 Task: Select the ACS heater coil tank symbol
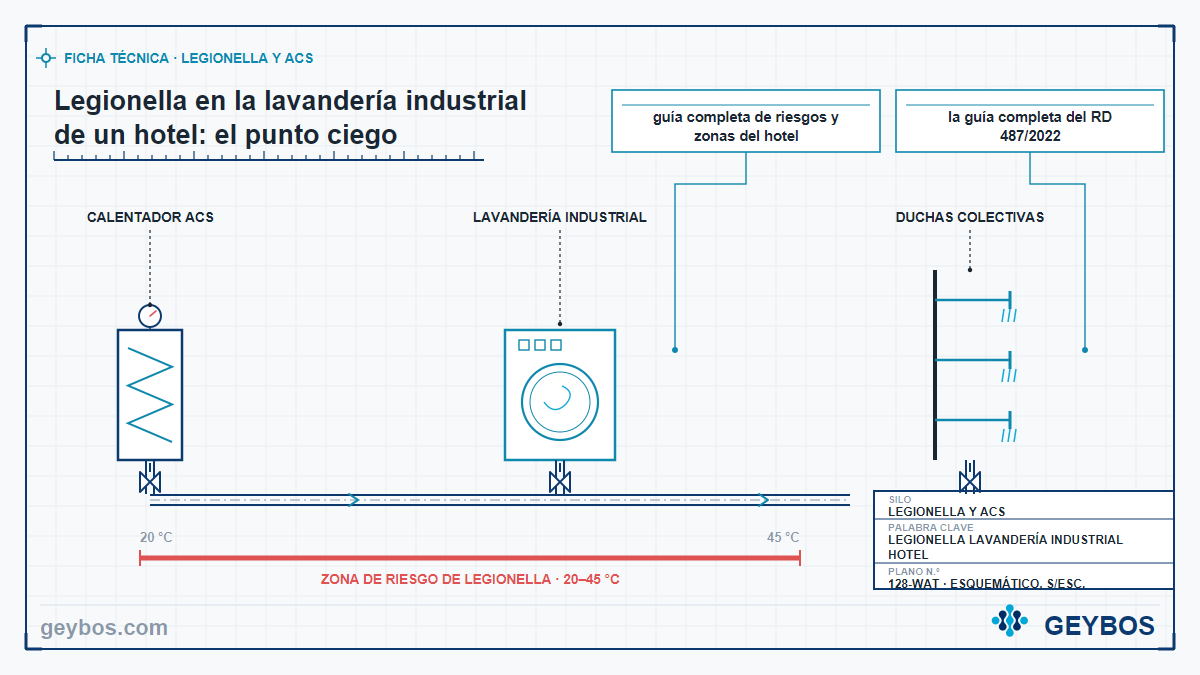click(x=150, y=394)
